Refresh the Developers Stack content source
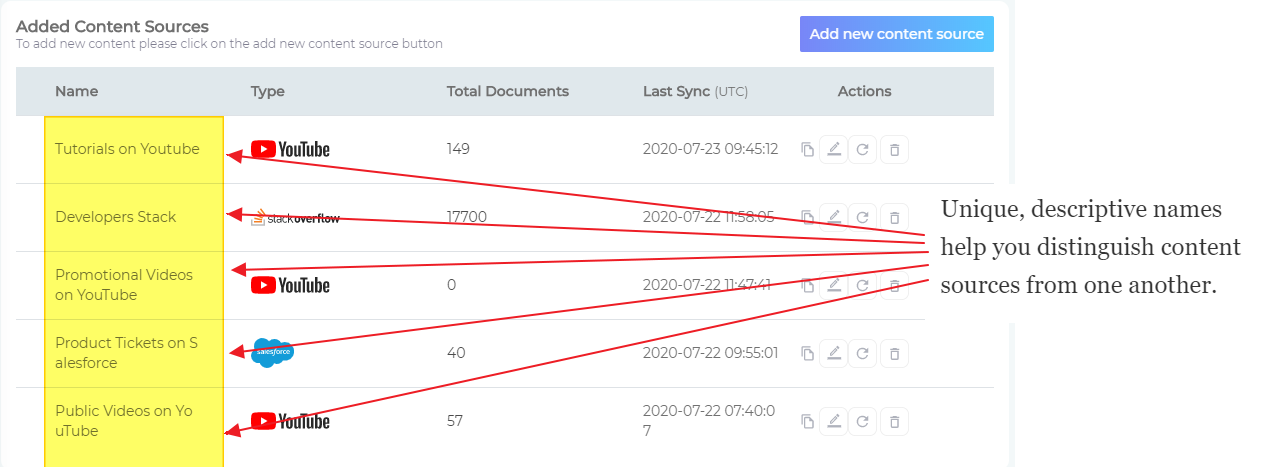Viewport: 1261px width, 467px height. tap(862, 216)
